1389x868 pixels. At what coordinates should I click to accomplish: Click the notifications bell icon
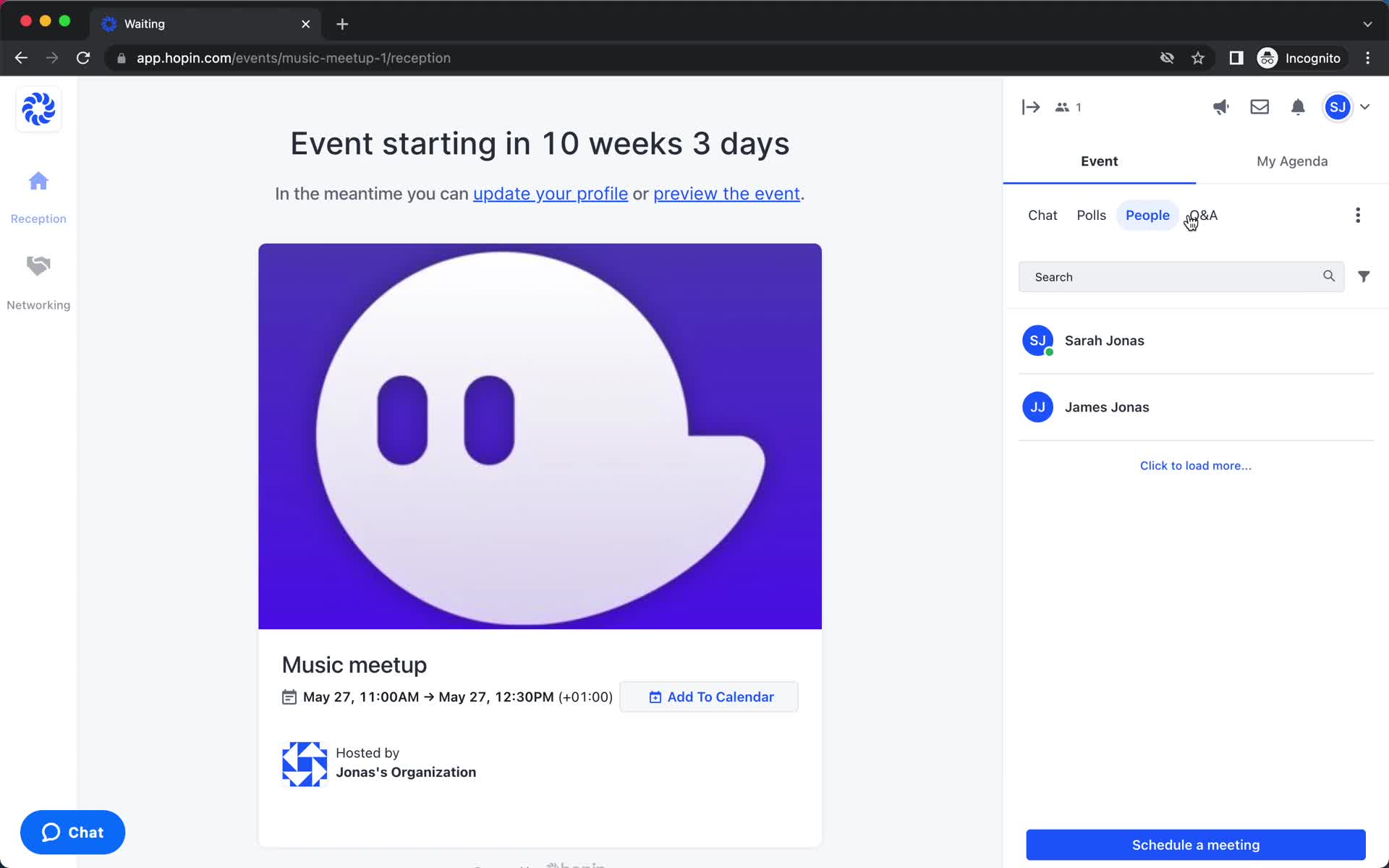click(1297, 107)
